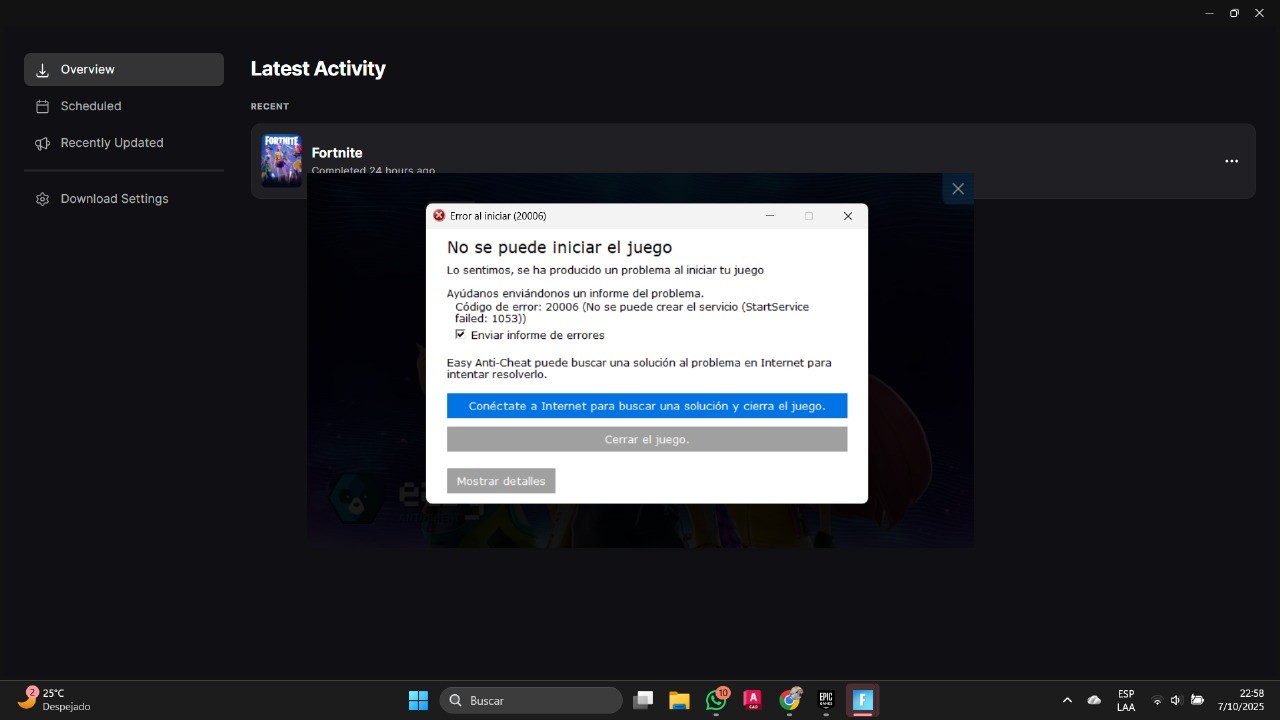
Task: Open Fortnite three-dot options menu
Action: point(1231,161)
